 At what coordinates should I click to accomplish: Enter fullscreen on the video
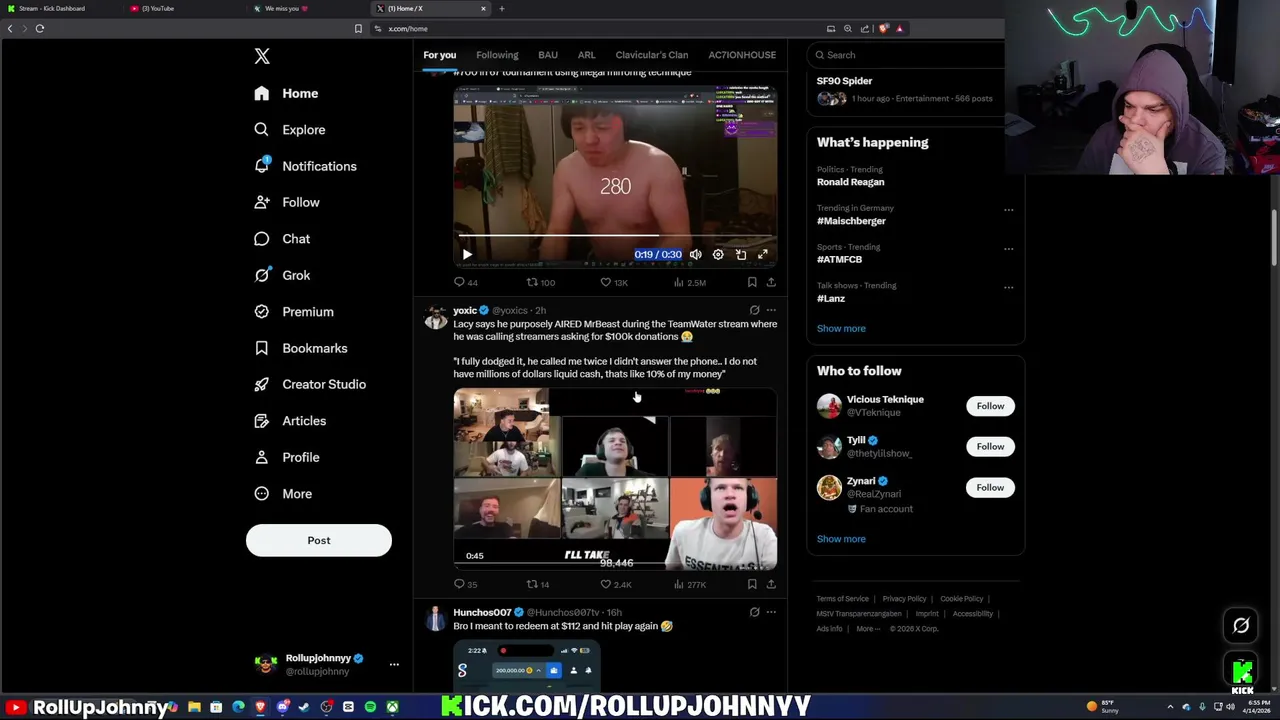coord(763,254)
